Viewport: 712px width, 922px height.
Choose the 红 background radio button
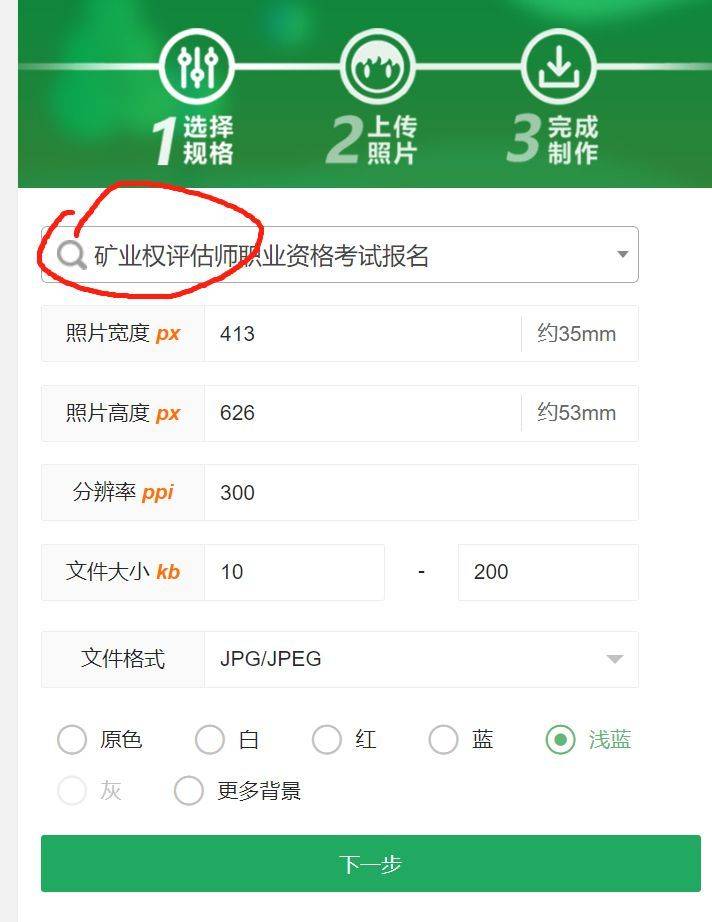[x=327, y=739]
